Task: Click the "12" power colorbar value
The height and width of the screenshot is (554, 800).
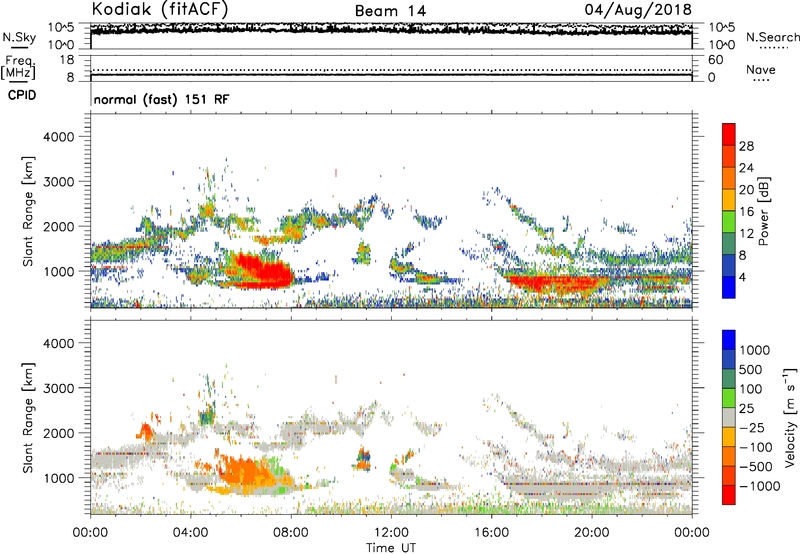Action: coord(746,234)
